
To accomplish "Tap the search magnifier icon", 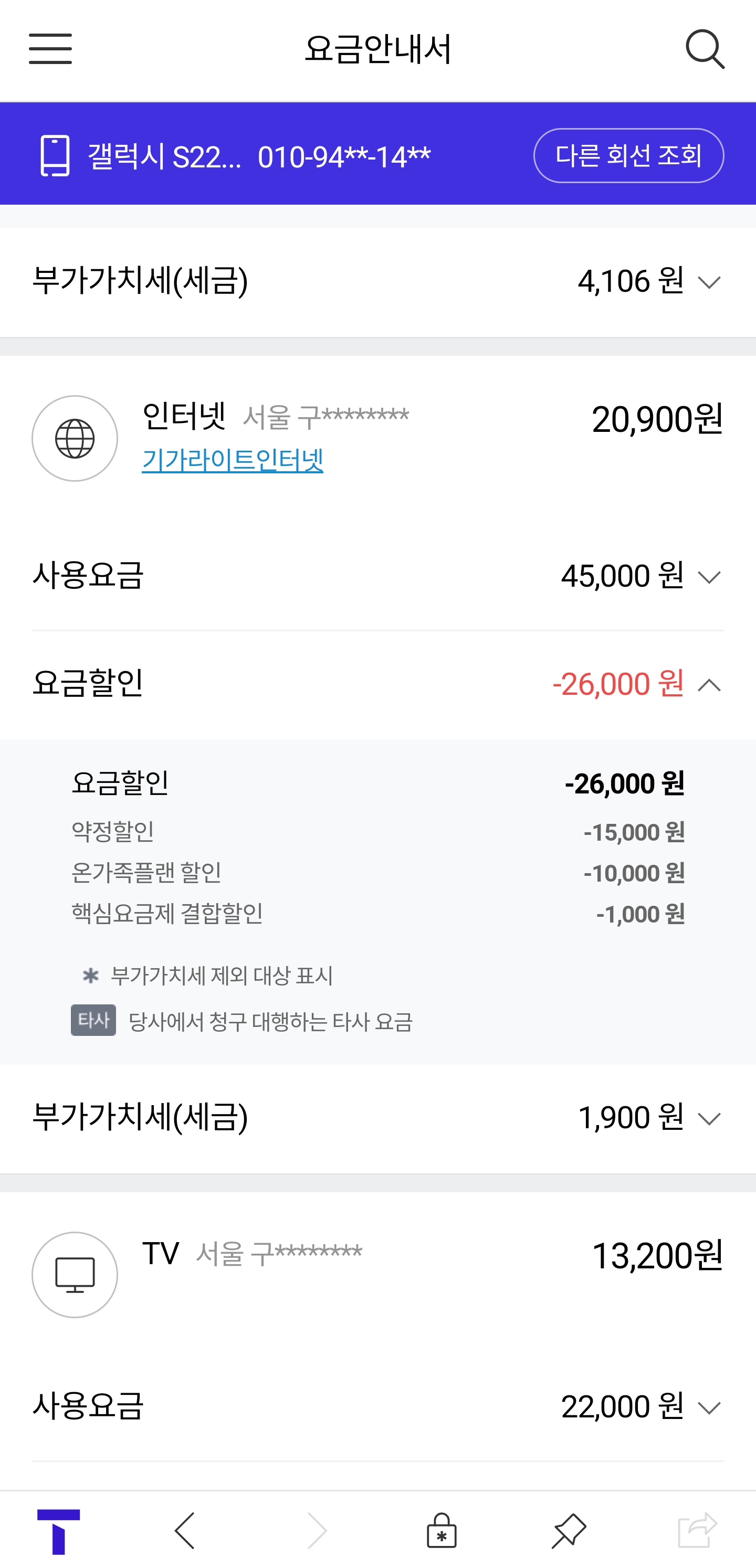I will [705, 49].
